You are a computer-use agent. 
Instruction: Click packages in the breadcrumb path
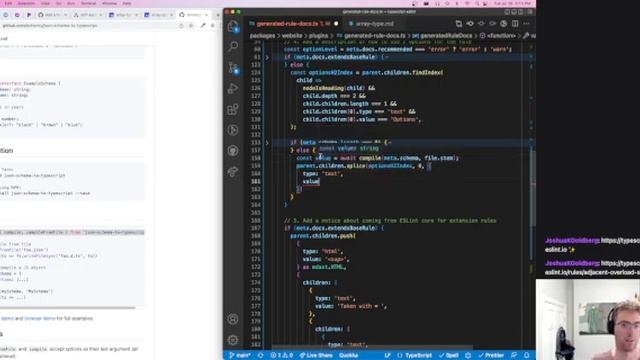tap(262, 36)
